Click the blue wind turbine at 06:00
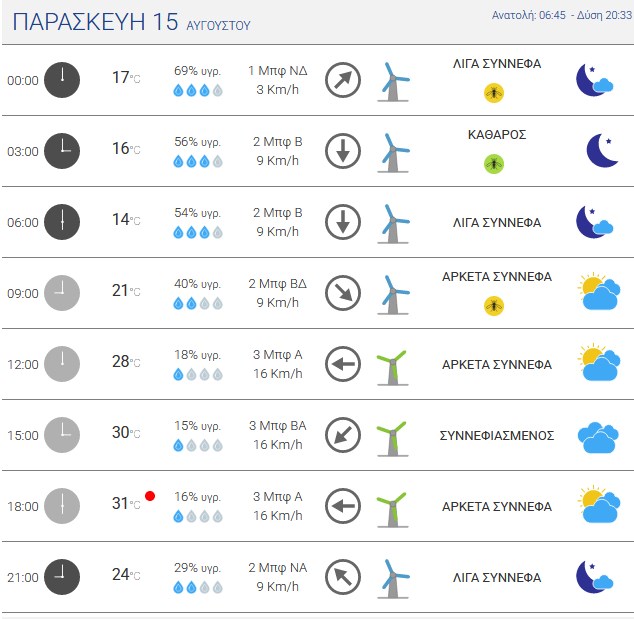 tap(393, 224)
